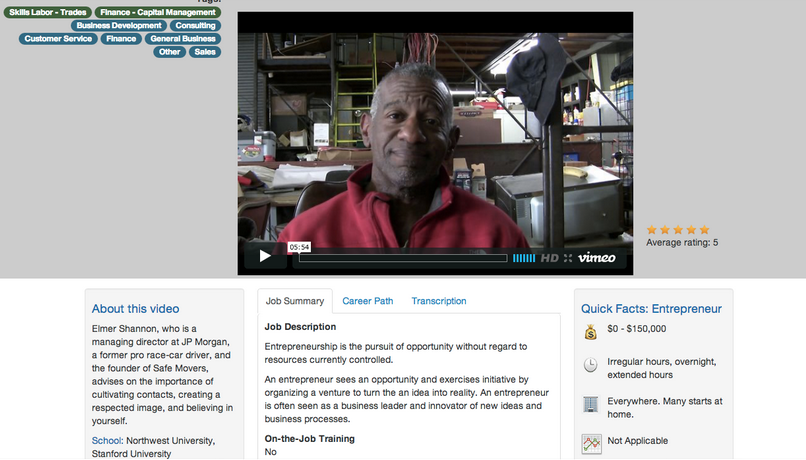
Task: Click the first rating star
Action: (652, 229)
